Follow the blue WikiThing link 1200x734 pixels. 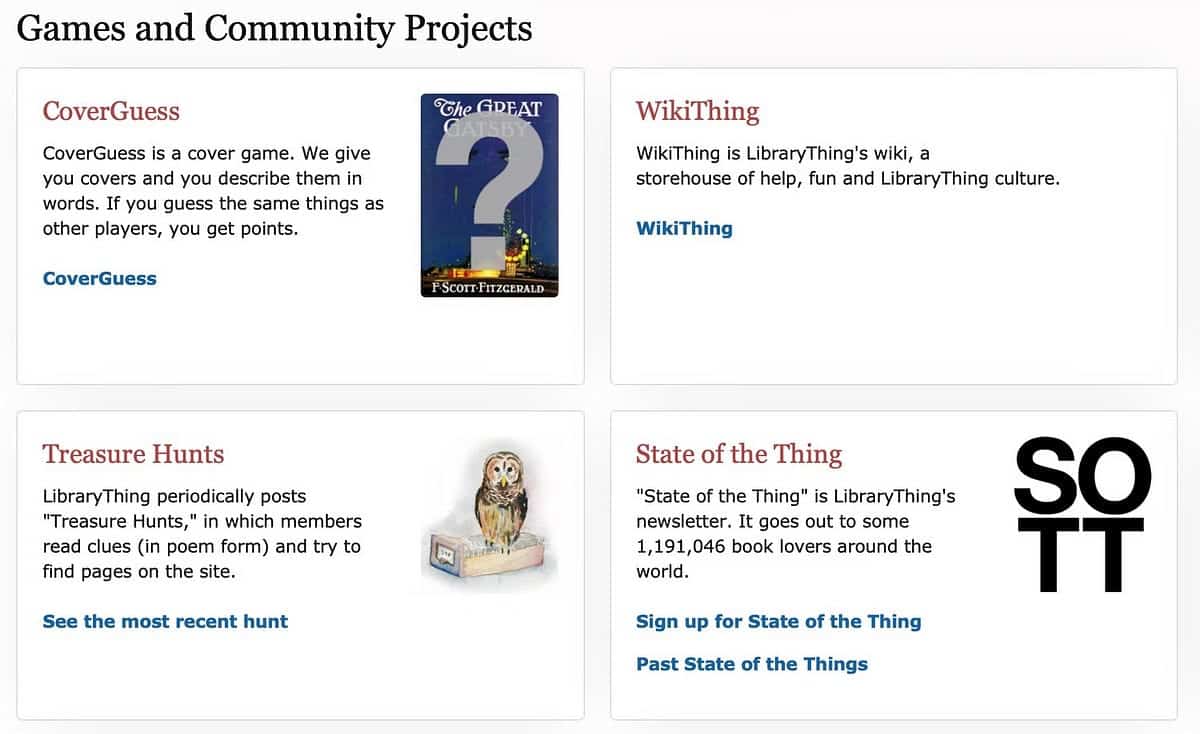684,228
